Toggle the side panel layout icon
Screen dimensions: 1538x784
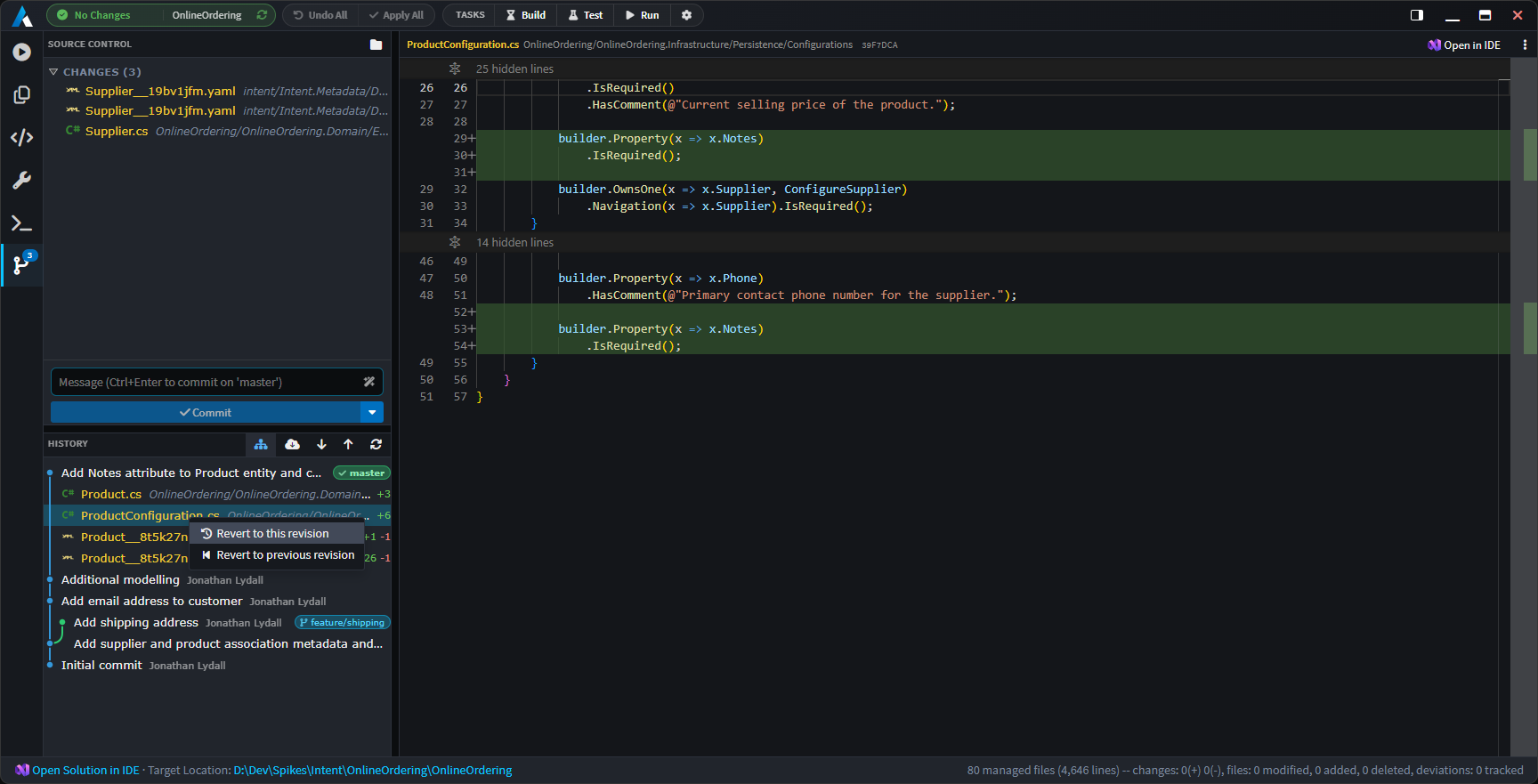pos(1417,15)
